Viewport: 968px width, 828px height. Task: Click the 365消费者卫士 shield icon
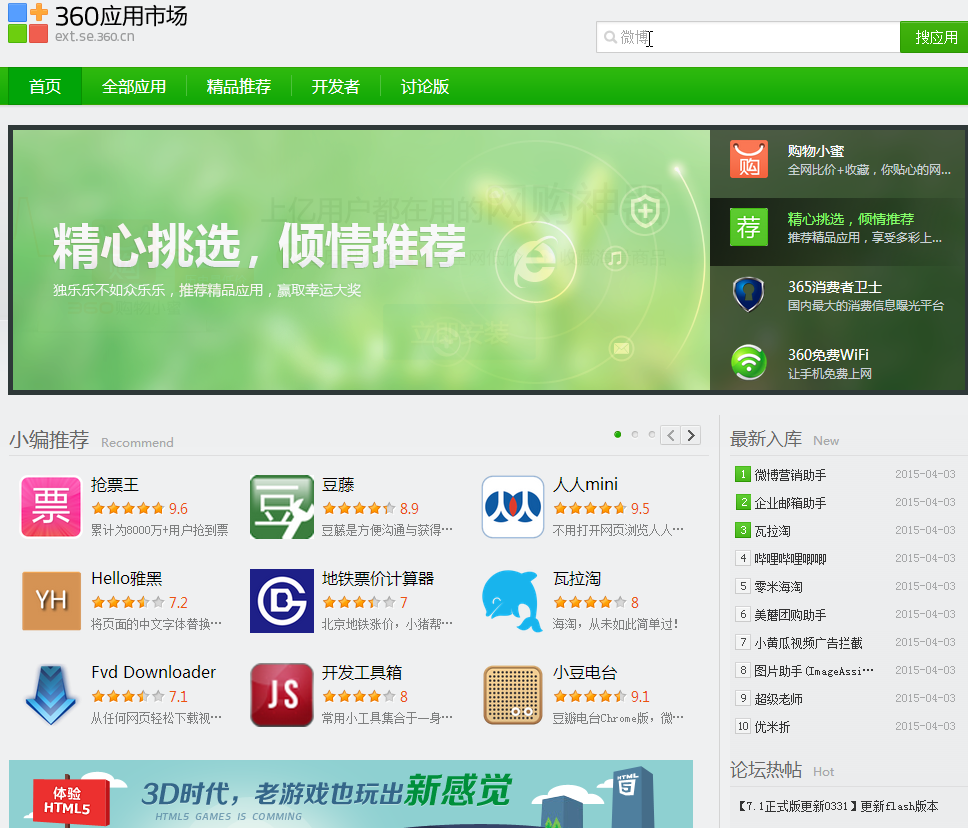[749, 295]
